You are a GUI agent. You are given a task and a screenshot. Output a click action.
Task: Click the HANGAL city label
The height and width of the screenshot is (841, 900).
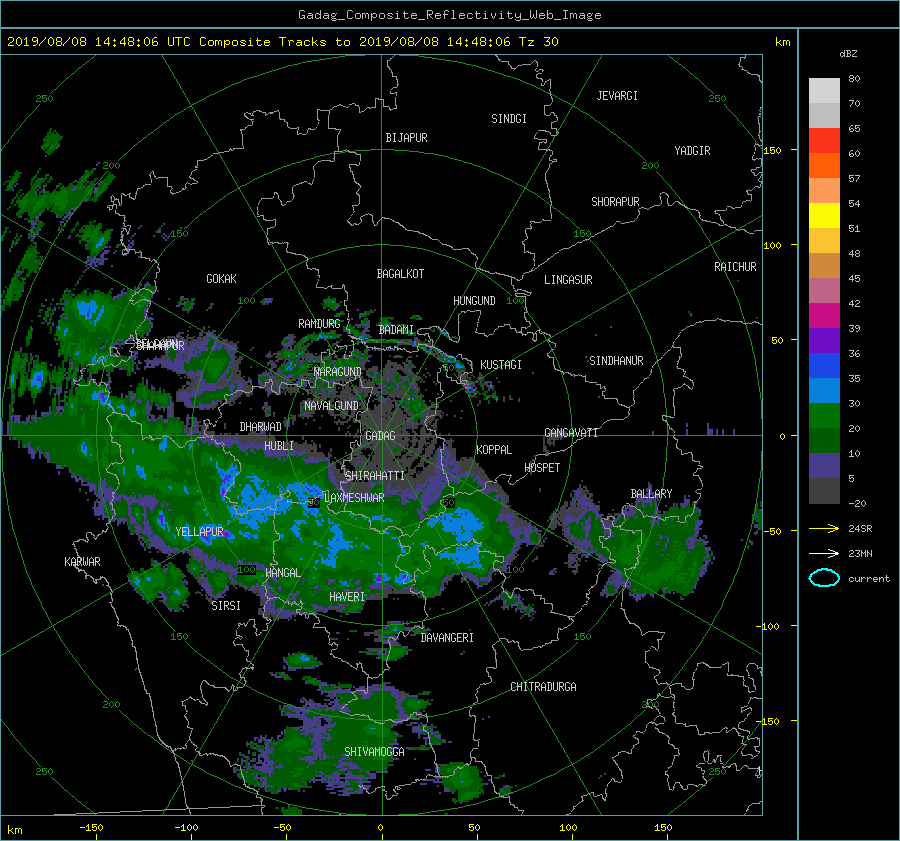tap(282, 573)
